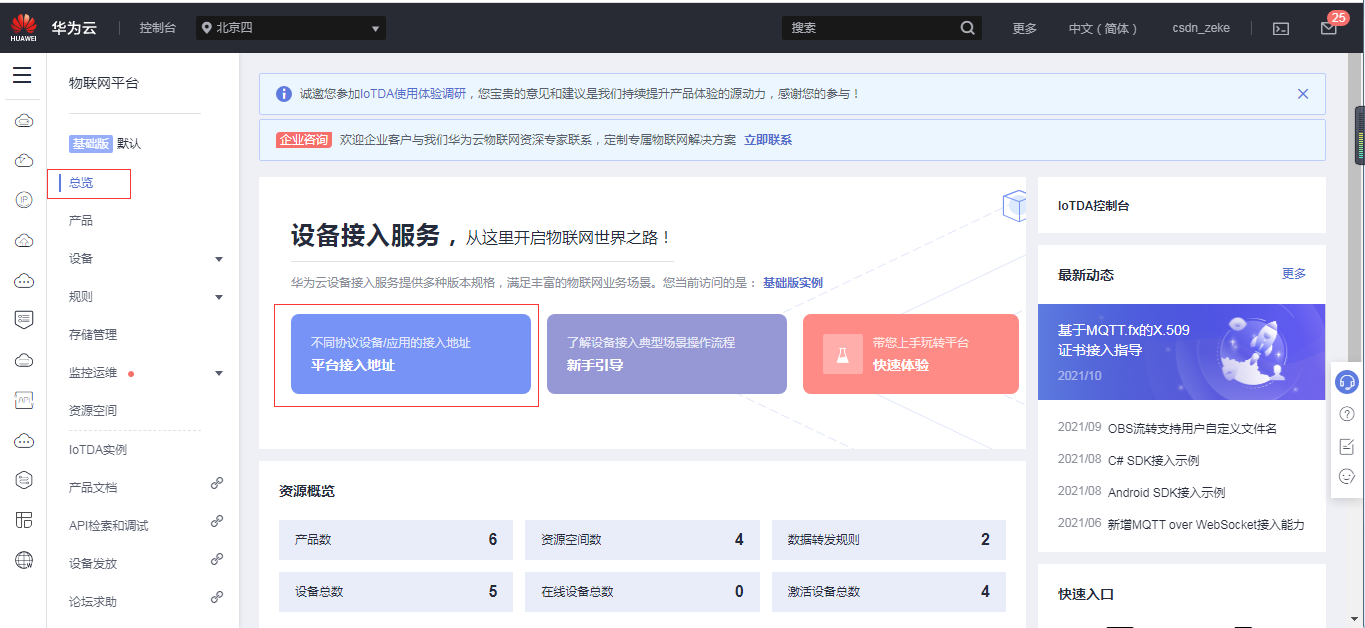Click the 基础版实例 link
The height and width of the screenshot is (628, 1365).
coord(793,283)
